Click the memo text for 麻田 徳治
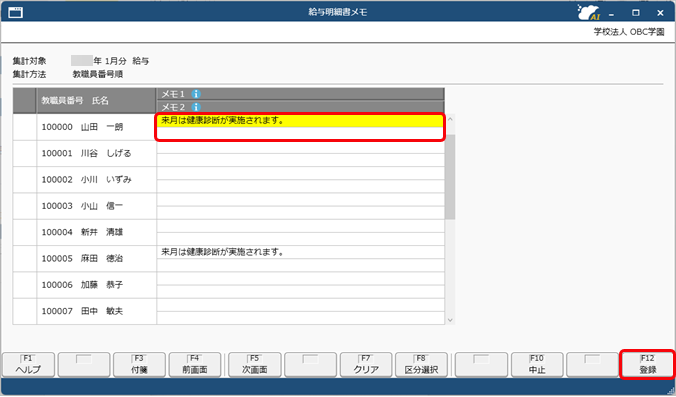676x397 pixels. pos(222,252)
